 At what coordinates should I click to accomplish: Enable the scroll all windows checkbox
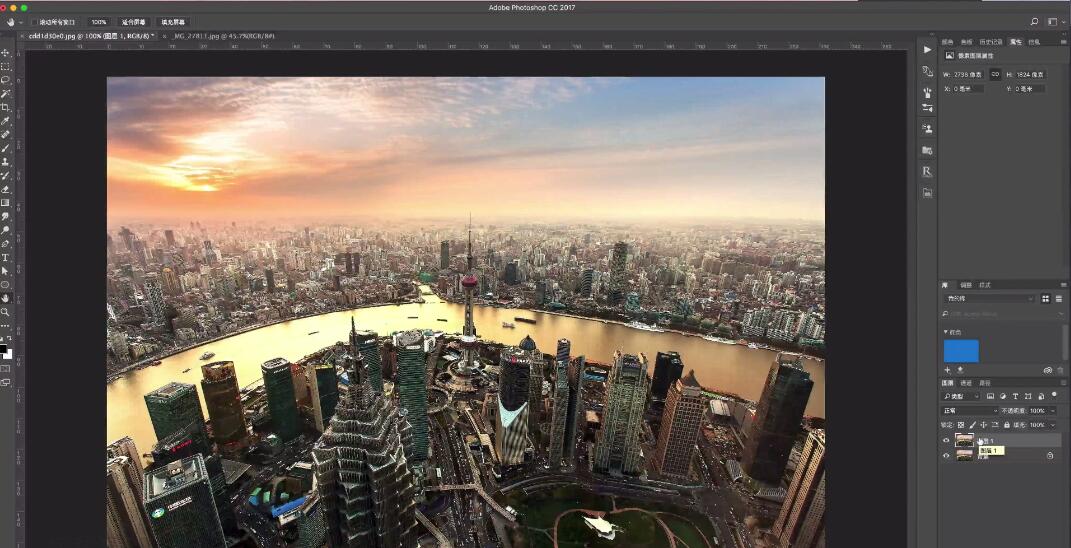34,22
